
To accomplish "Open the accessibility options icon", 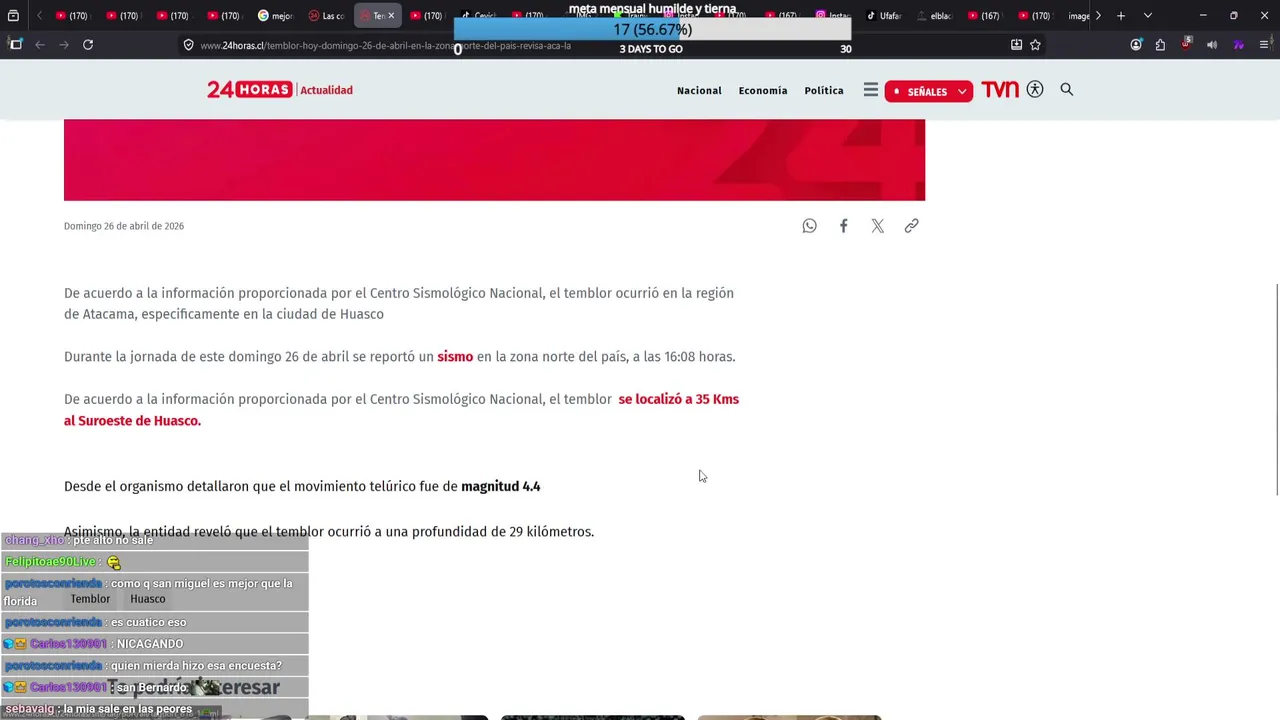I will tap(1035, 90).
